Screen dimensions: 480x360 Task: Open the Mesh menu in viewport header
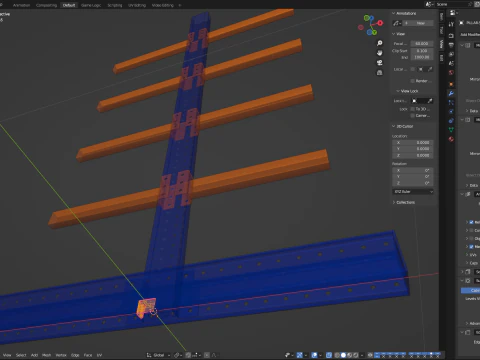pyautogui.click(x=46, y=355)
